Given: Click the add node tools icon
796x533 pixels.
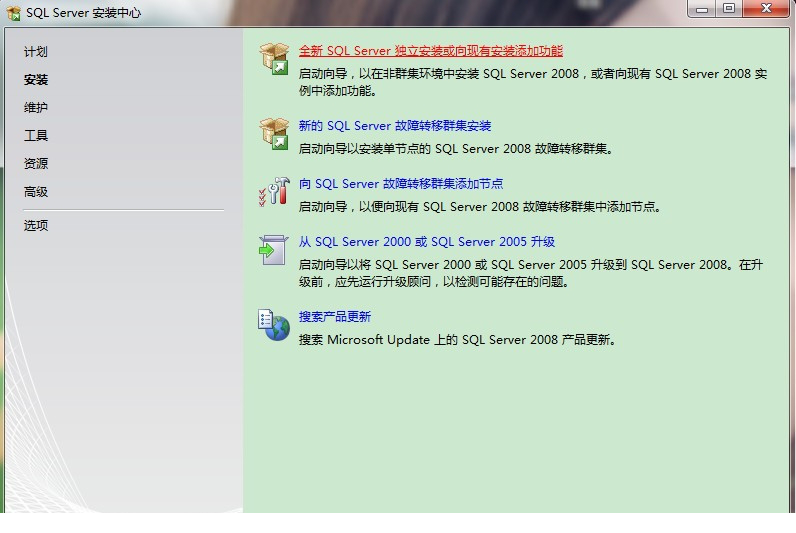Looking at the screenshot, I should click(275, 192).
